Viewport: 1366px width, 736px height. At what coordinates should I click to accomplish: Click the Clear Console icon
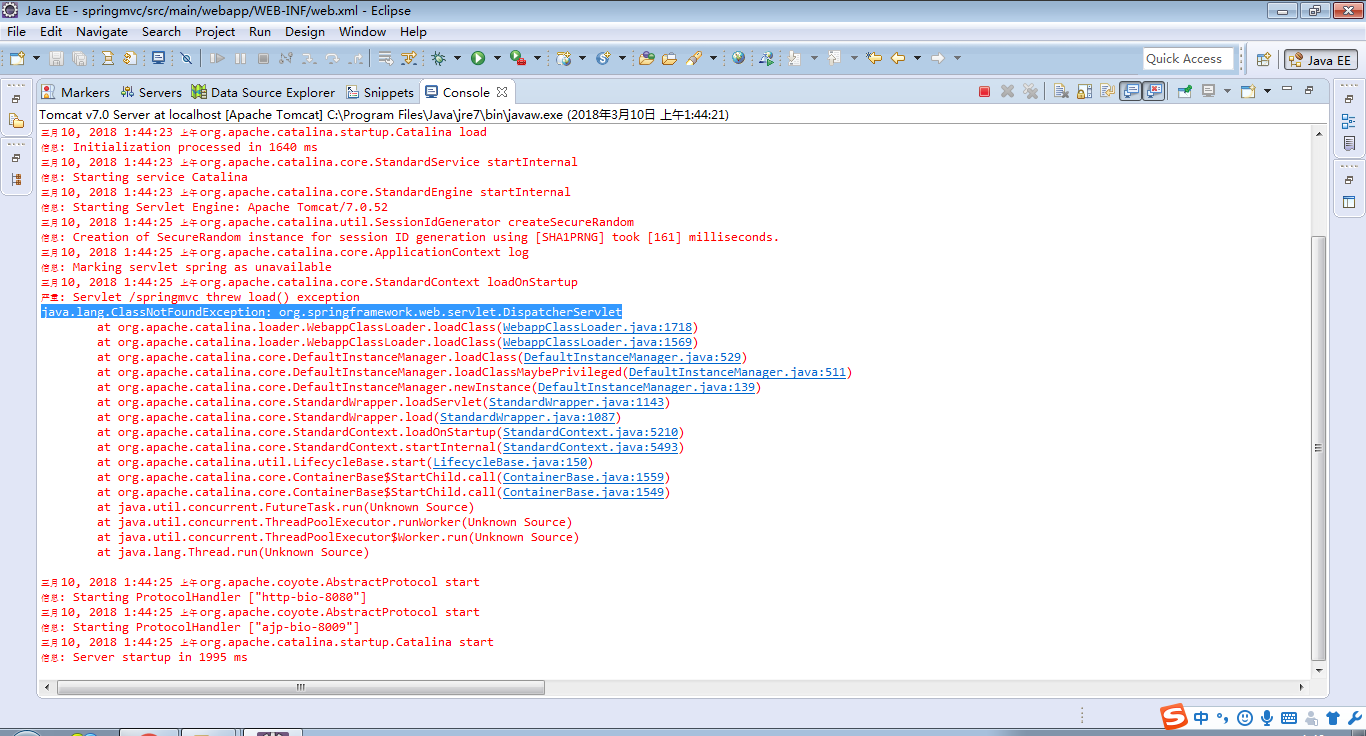[1062, 91]
